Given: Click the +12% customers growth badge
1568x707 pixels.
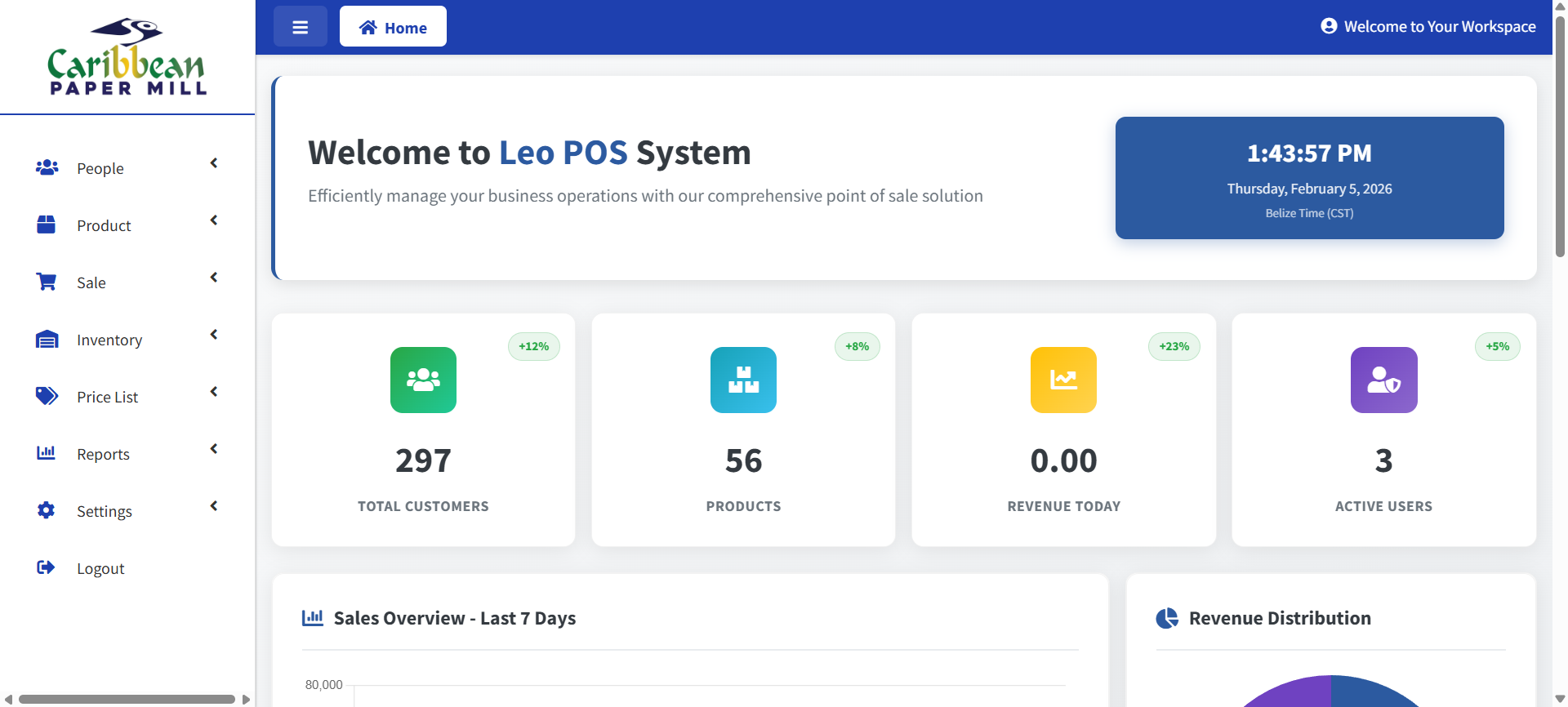Looking at the screenshot, I should pyautogui.click(x=534, y=346).
